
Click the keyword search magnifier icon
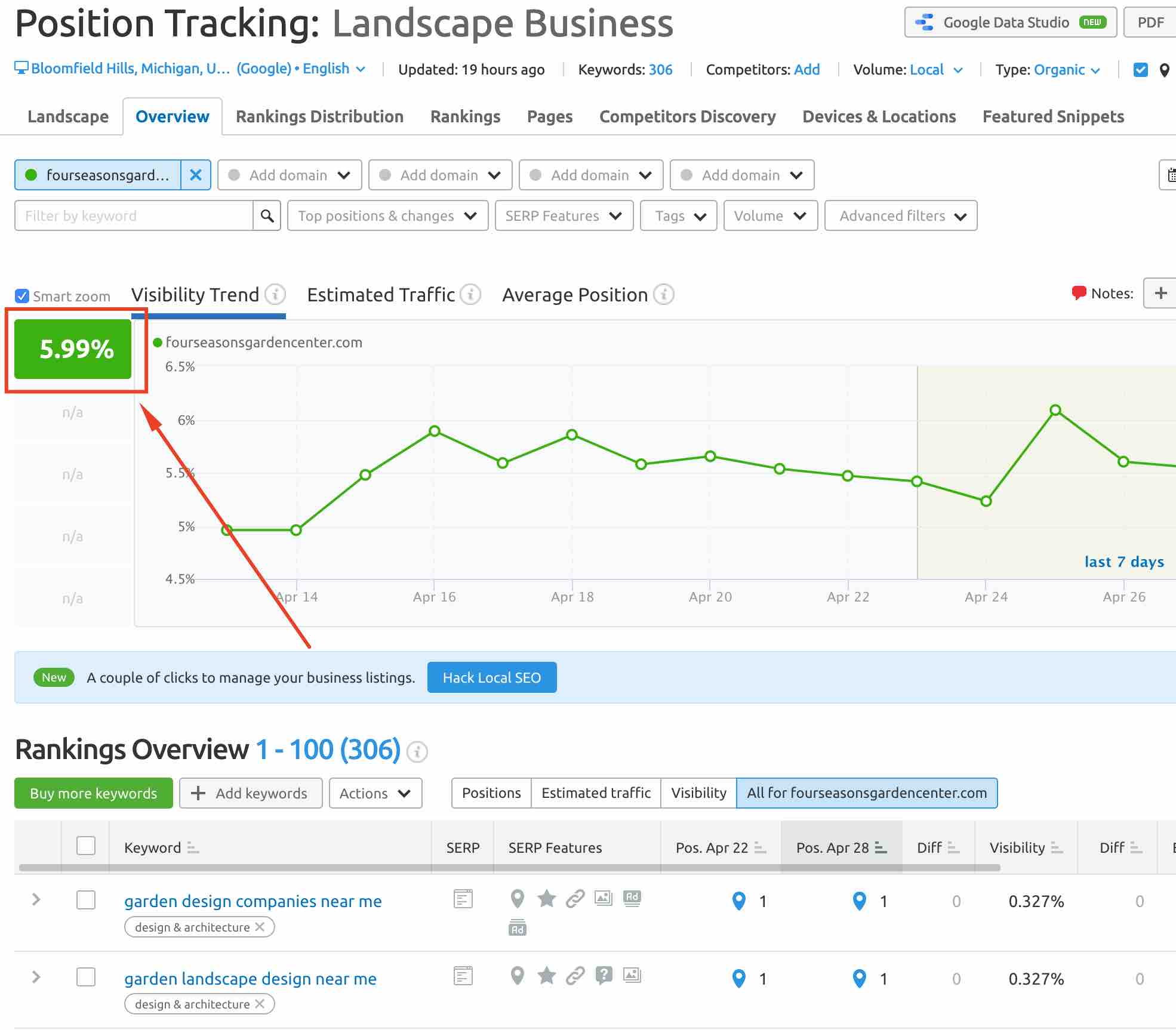point(267,215)
